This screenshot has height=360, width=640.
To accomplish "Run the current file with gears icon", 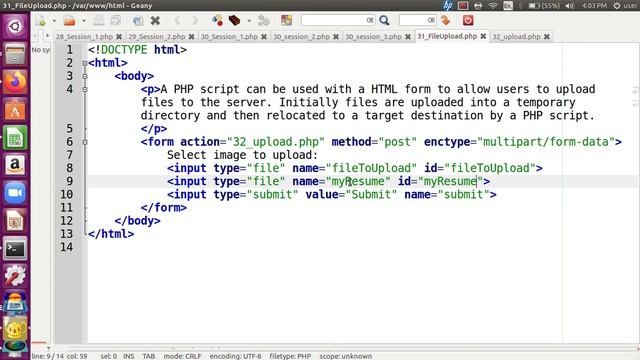I will (x=264, y=20).
